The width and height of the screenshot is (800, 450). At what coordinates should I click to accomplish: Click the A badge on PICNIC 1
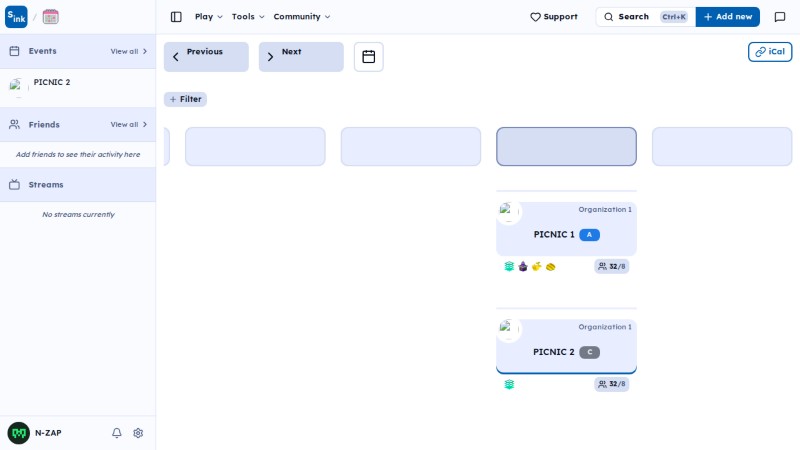(x=589, y=235)
